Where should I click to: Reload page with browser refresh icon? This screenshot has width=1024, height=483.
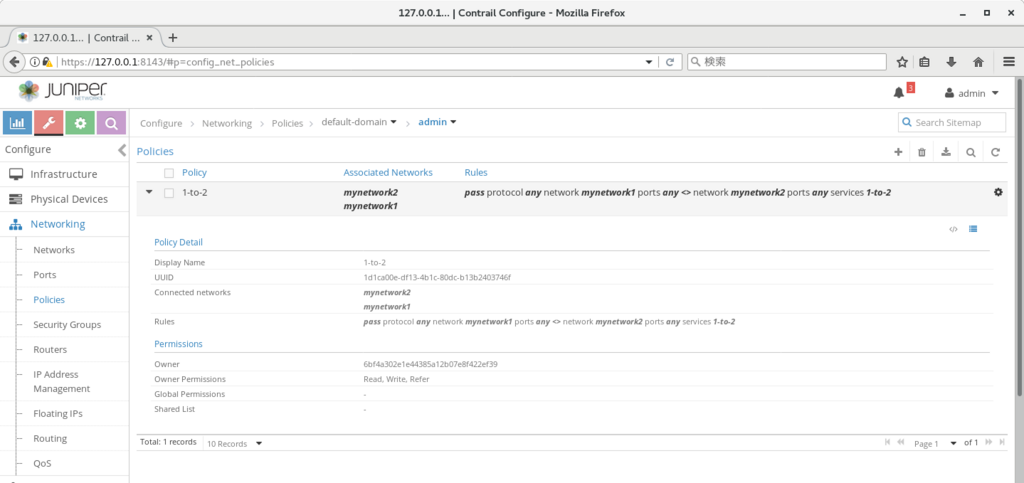[669, 62]
